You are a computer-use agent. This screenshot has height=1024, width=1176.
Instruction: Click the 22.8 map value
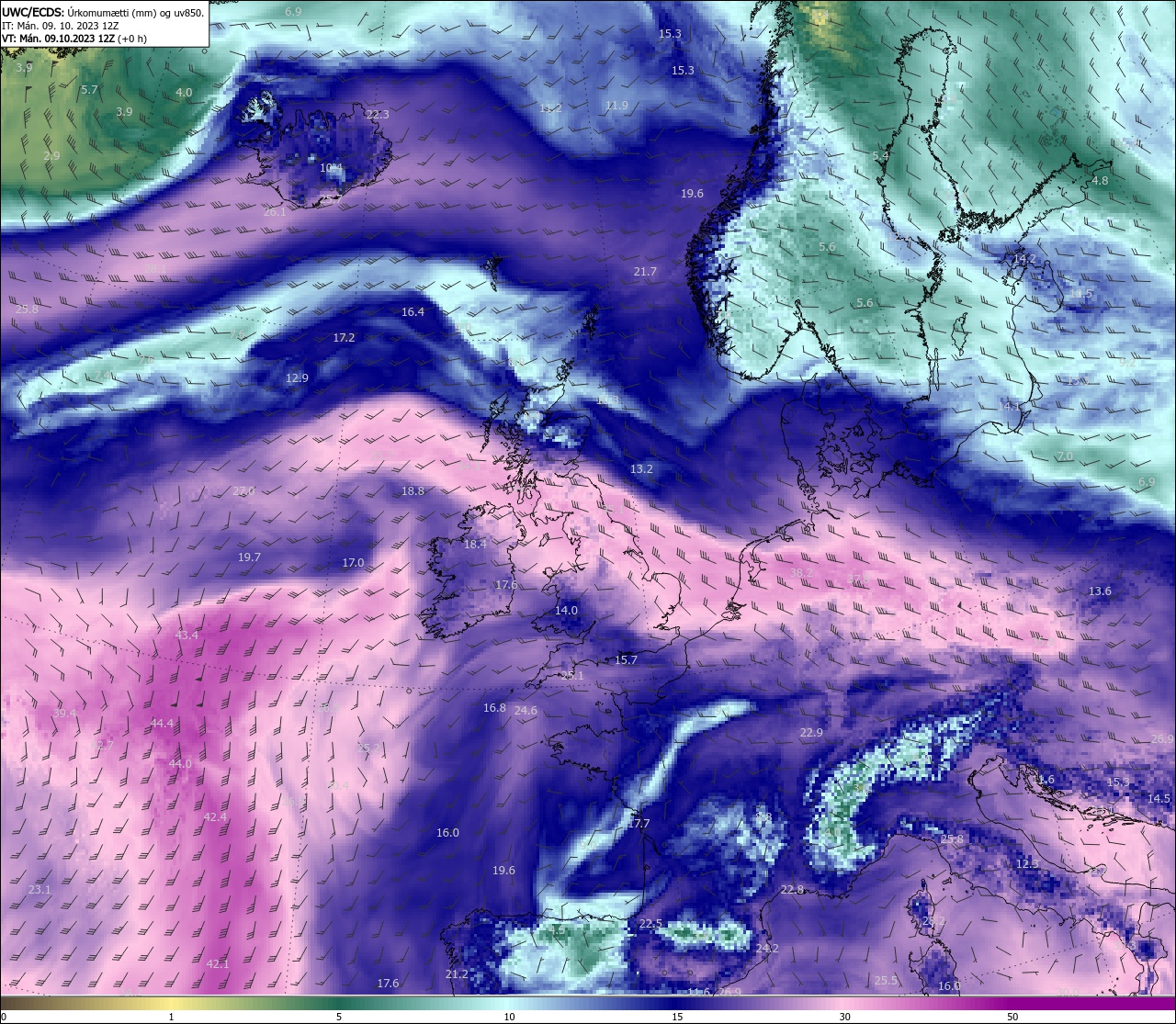(x=792, y=890)
